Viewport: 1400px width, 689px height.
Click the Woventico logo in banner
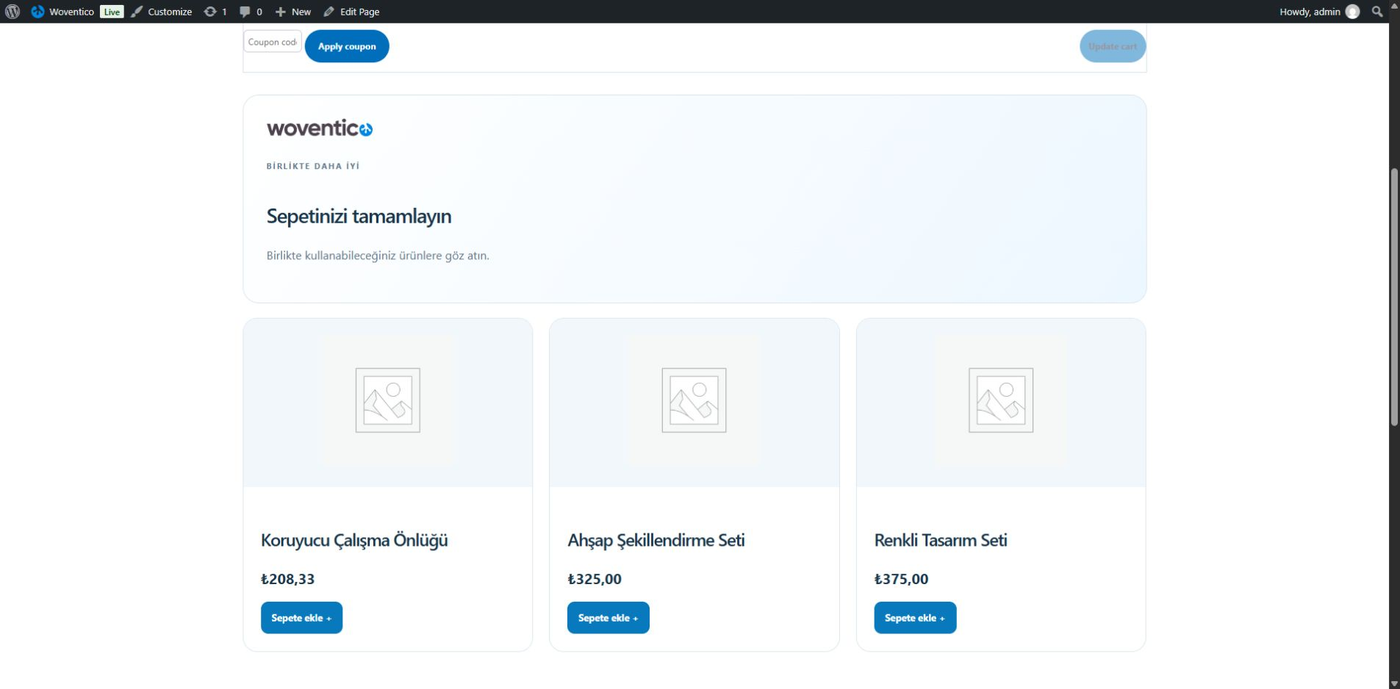[x=319, y=128]
